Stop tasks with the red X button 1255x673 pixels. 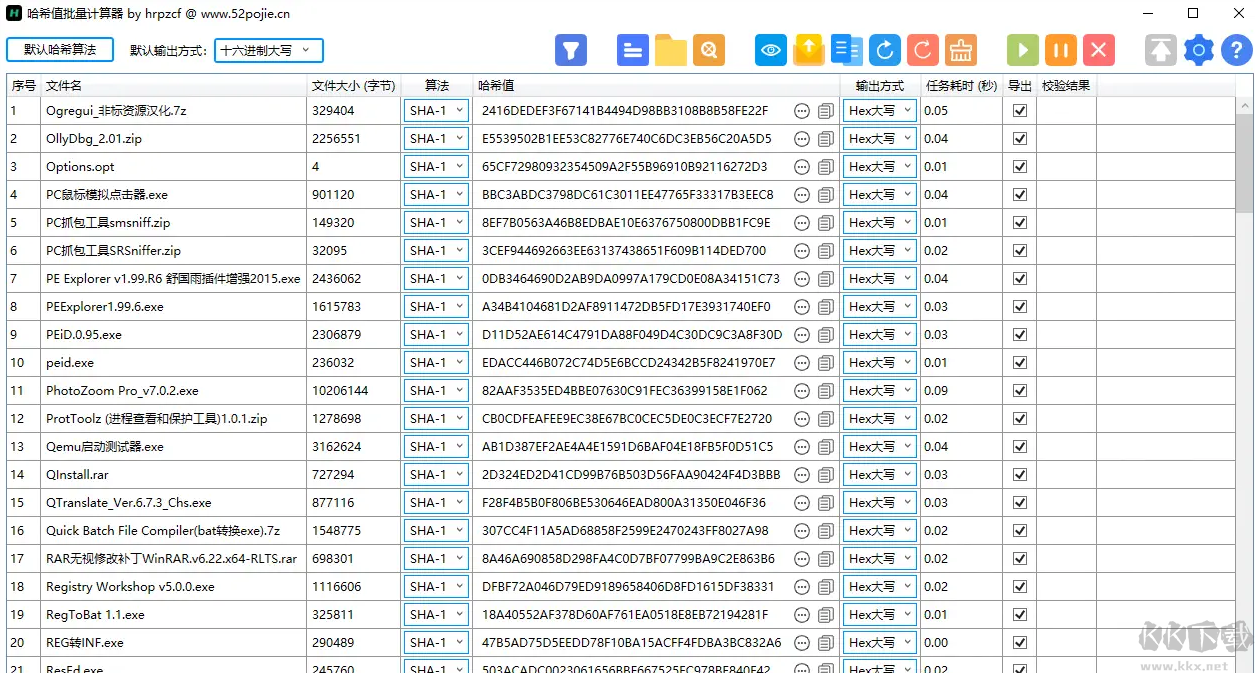[x=1098, y=50]
